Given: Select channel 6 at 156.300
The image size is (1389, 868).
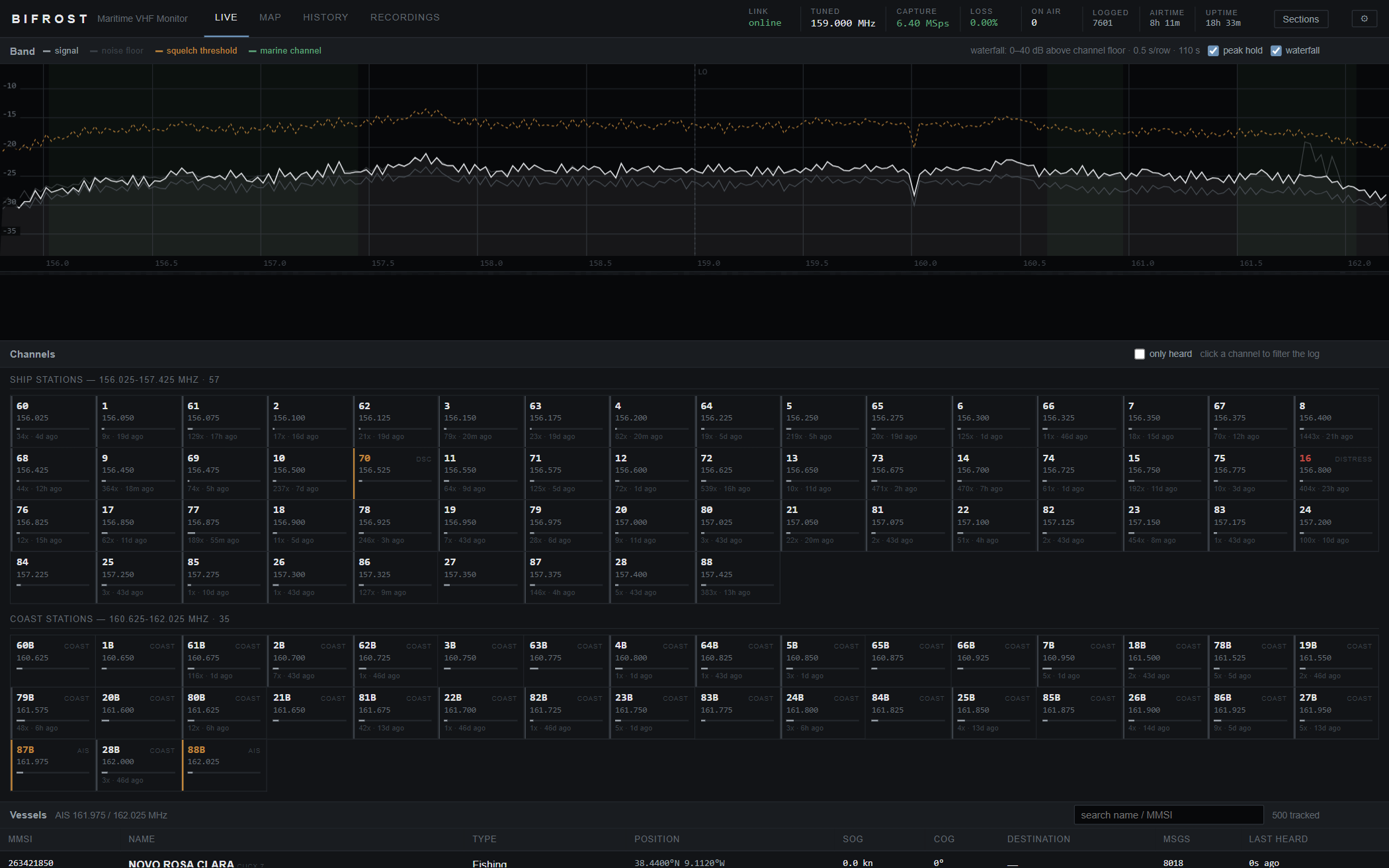Looking at the screenshot, I should pyautogui.click(x=993, y=421).
